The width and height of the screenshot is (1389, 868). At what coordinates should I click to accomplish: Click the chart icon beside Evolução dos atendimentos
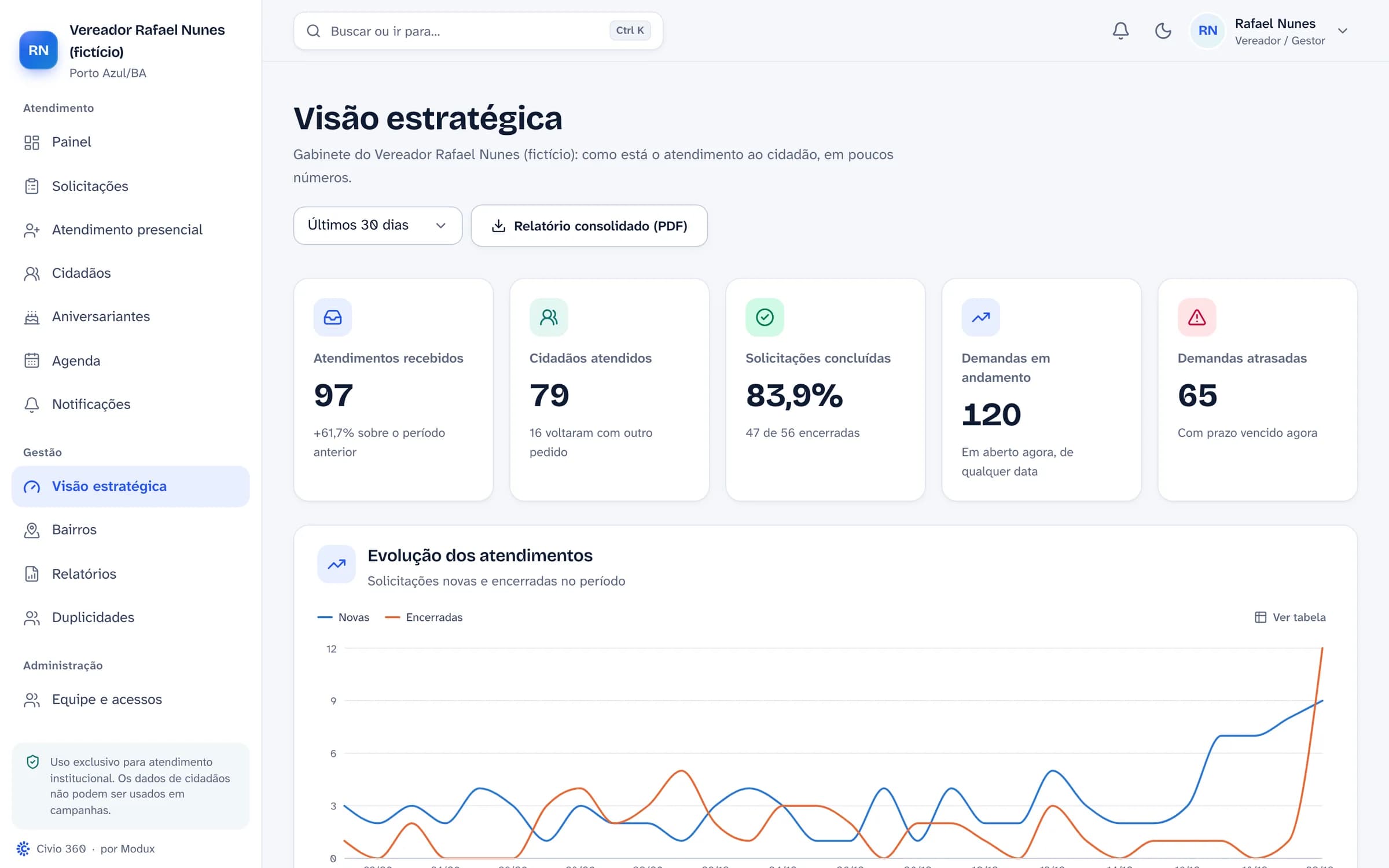point(336,564)
